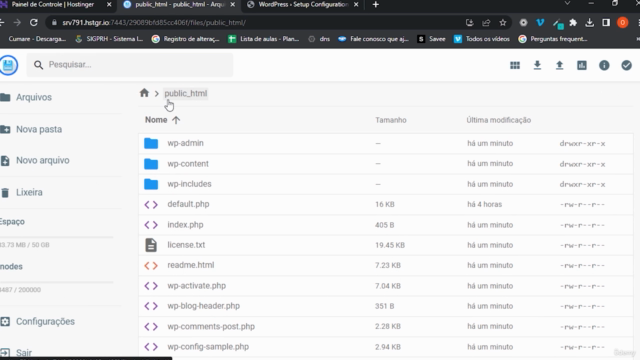Select default.php file name

(x=188, y=204)
